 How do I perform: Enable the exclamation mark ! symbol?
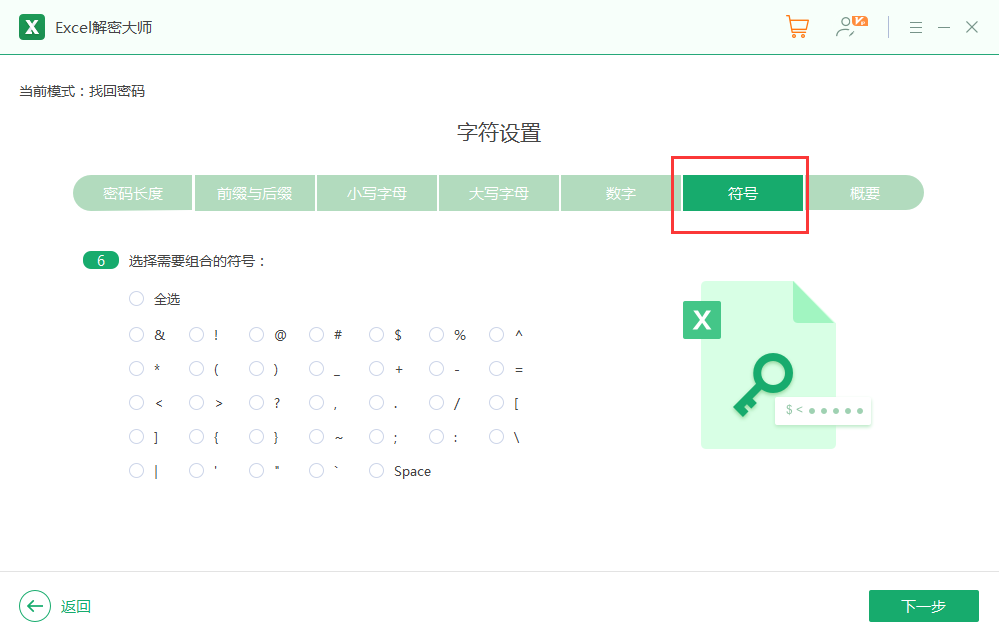click(196, 335)
